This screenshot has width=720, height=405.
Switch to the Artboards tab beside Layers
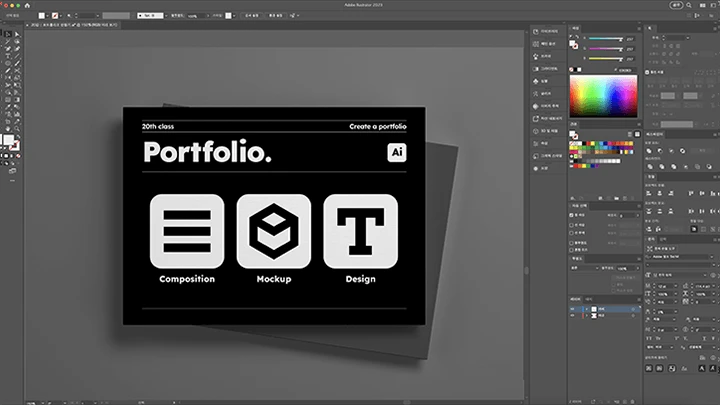[588, 299]
